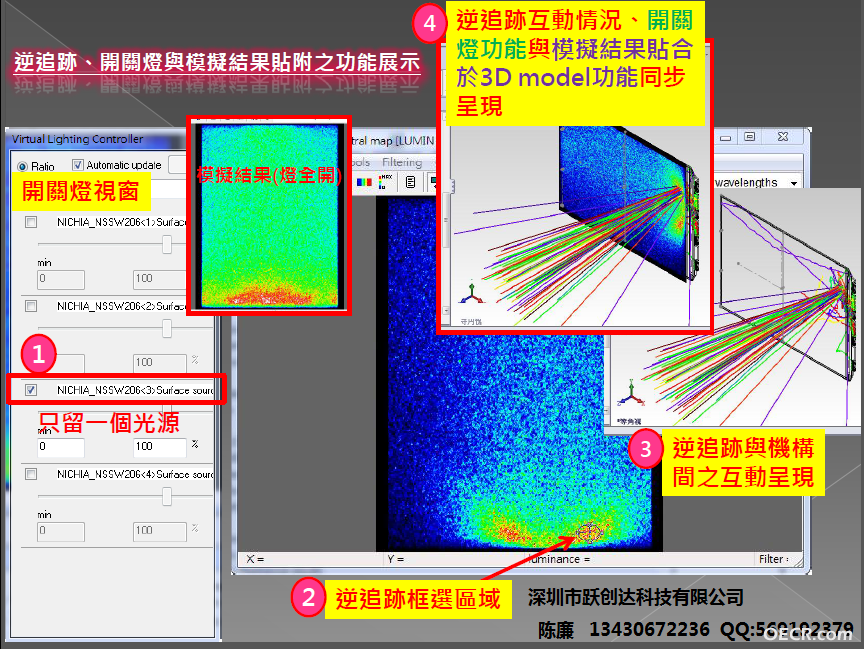Toggle the Automatic update checkbox
Viewport: 864px width, 649px height.
(x=78, y=165)
